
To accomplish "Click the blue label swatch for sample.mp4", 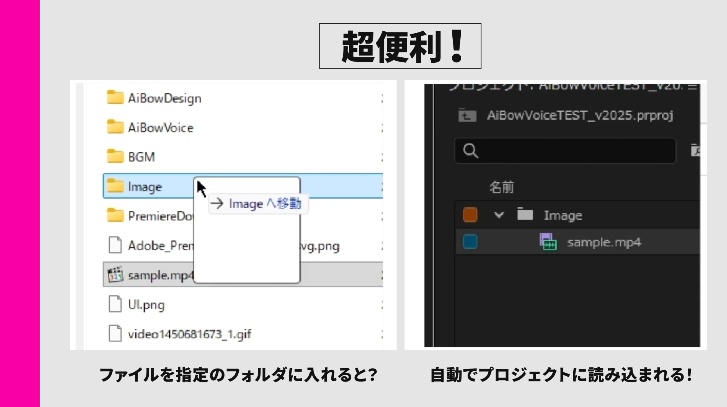I will 470,242.
